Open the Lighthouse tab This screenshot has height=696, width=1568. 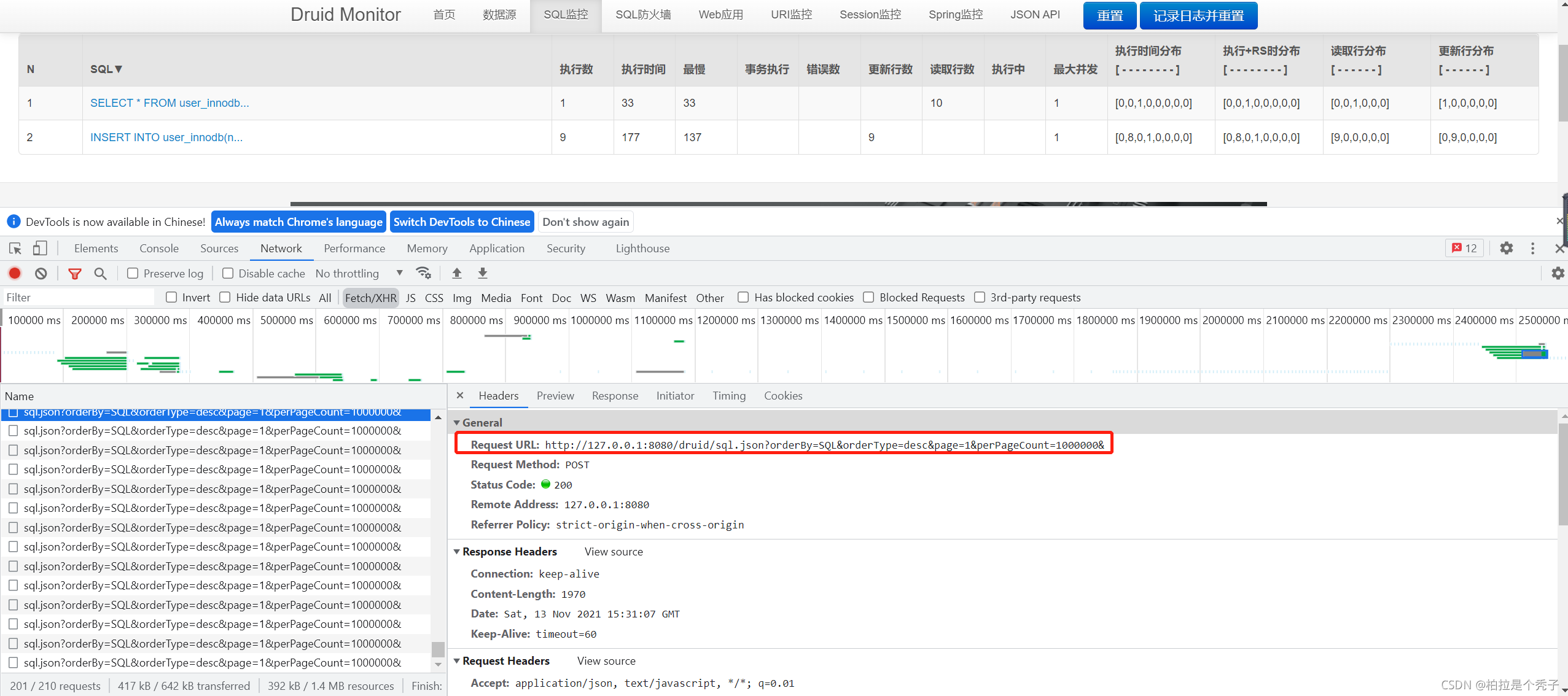pos(642,249)
